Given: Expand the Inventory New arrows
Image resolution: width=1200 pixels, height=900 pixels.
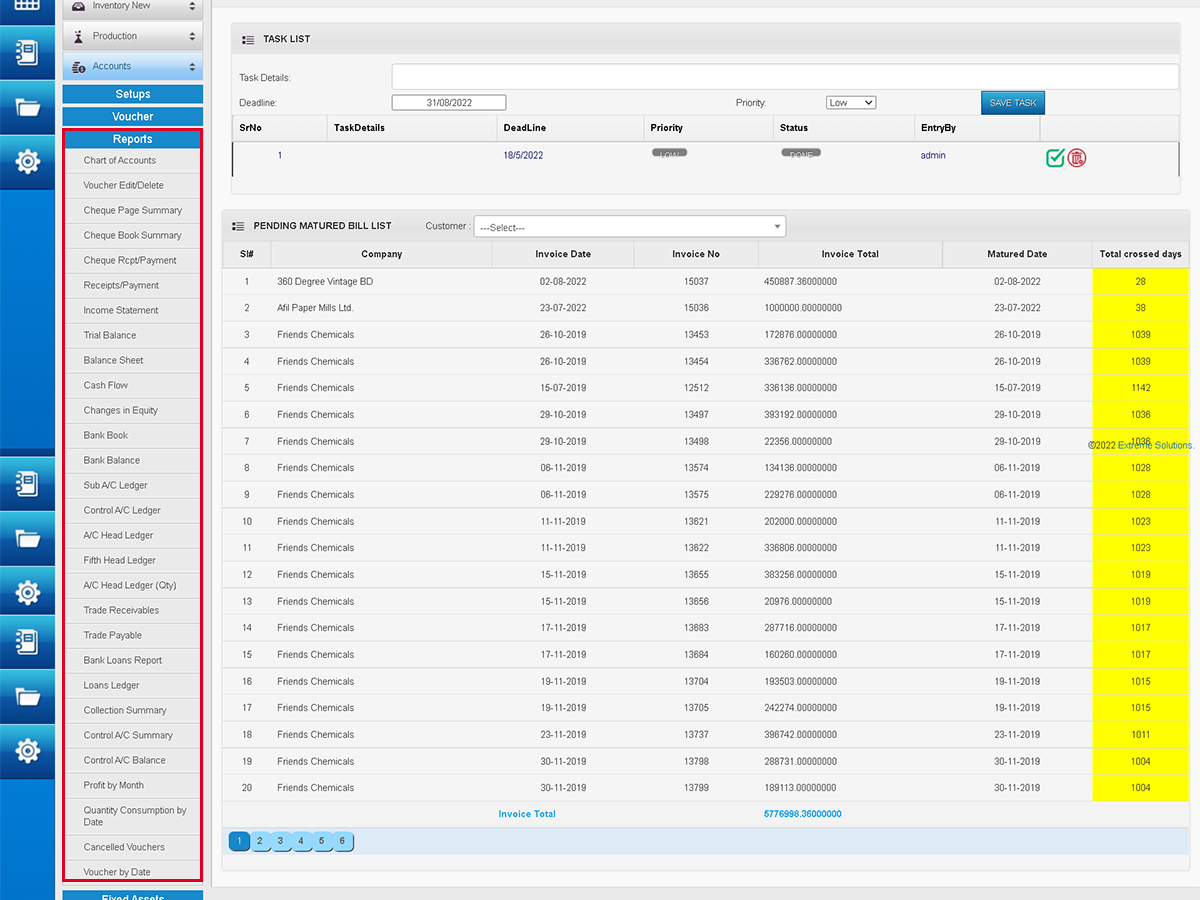Looking at the screenshot, I should coord(192,6).
